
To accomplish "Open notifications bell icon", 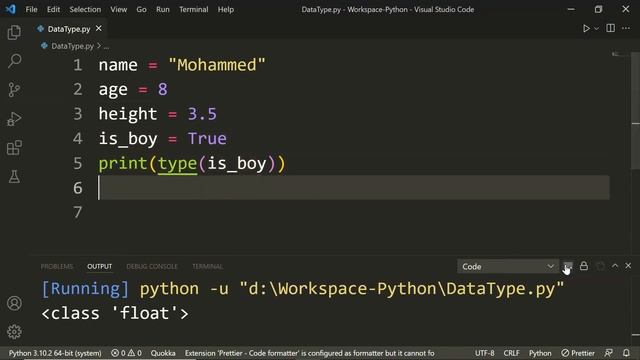I will pos(626,353).
